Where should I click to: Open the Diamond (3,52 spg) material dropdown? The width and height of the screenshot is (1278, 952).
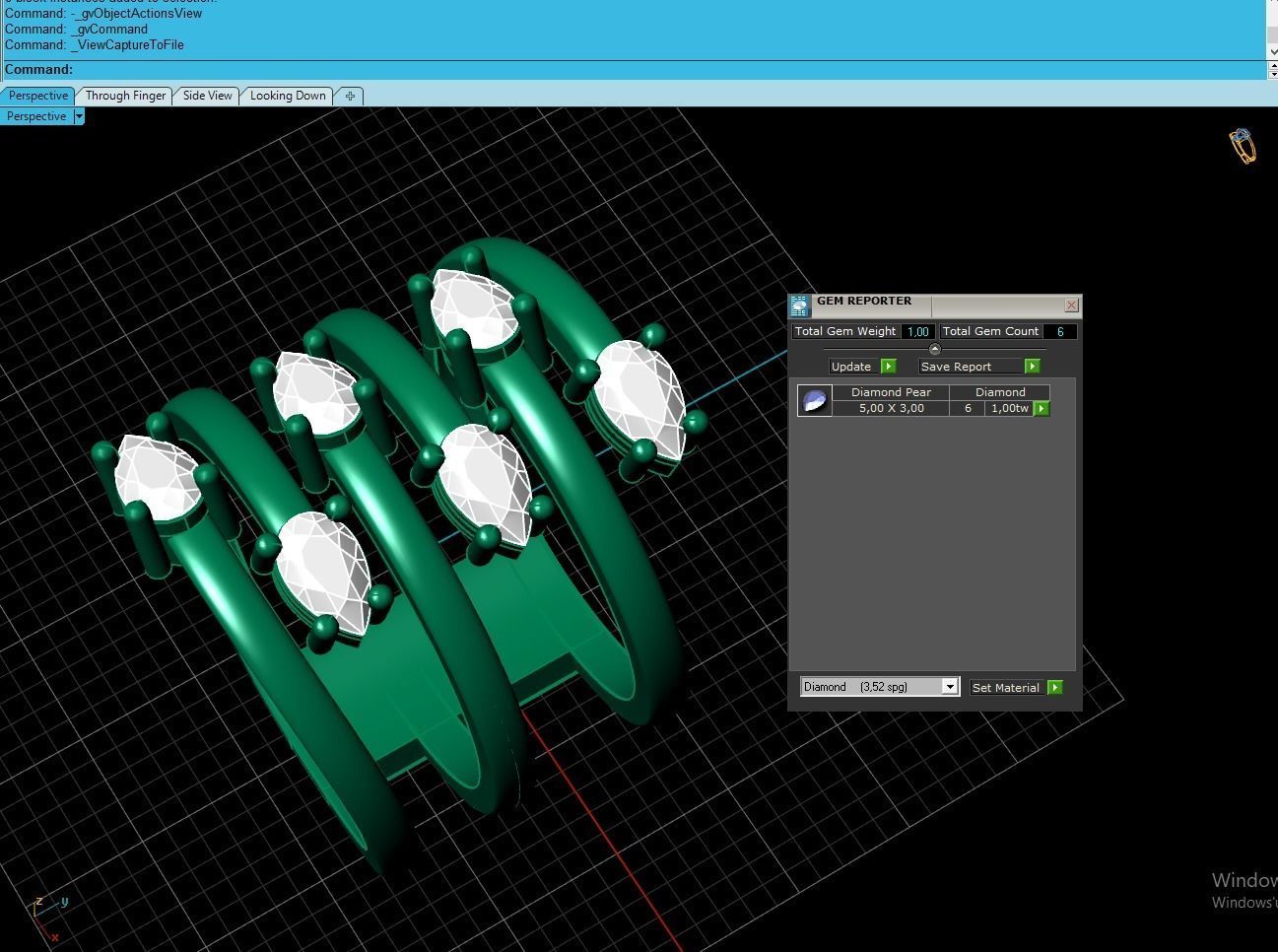coord(880,687)
